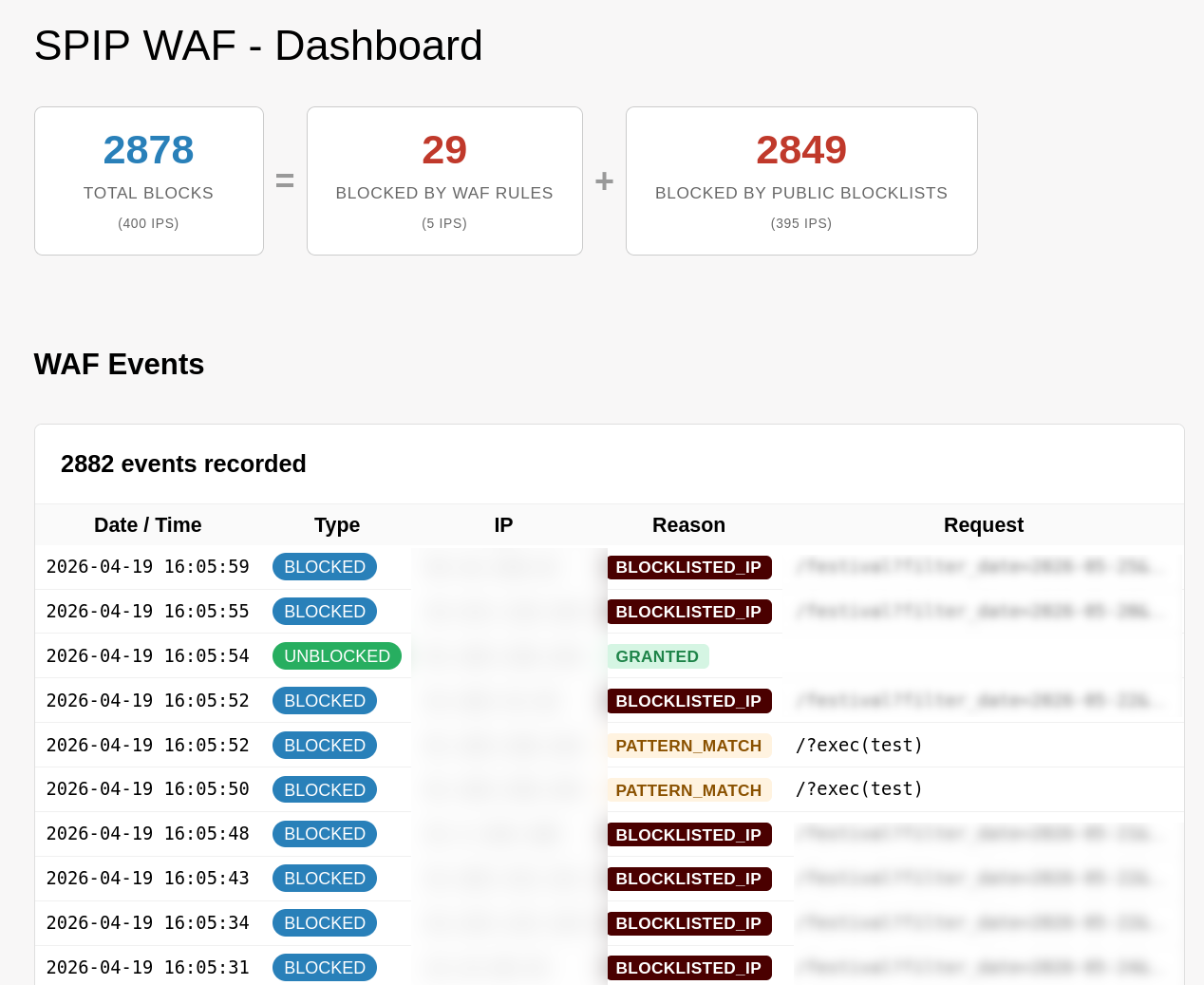The image size is (1204, 985).
Task: Click the BLOCKED badge in the 16:05:31 row
Action: tap(324, 968)
